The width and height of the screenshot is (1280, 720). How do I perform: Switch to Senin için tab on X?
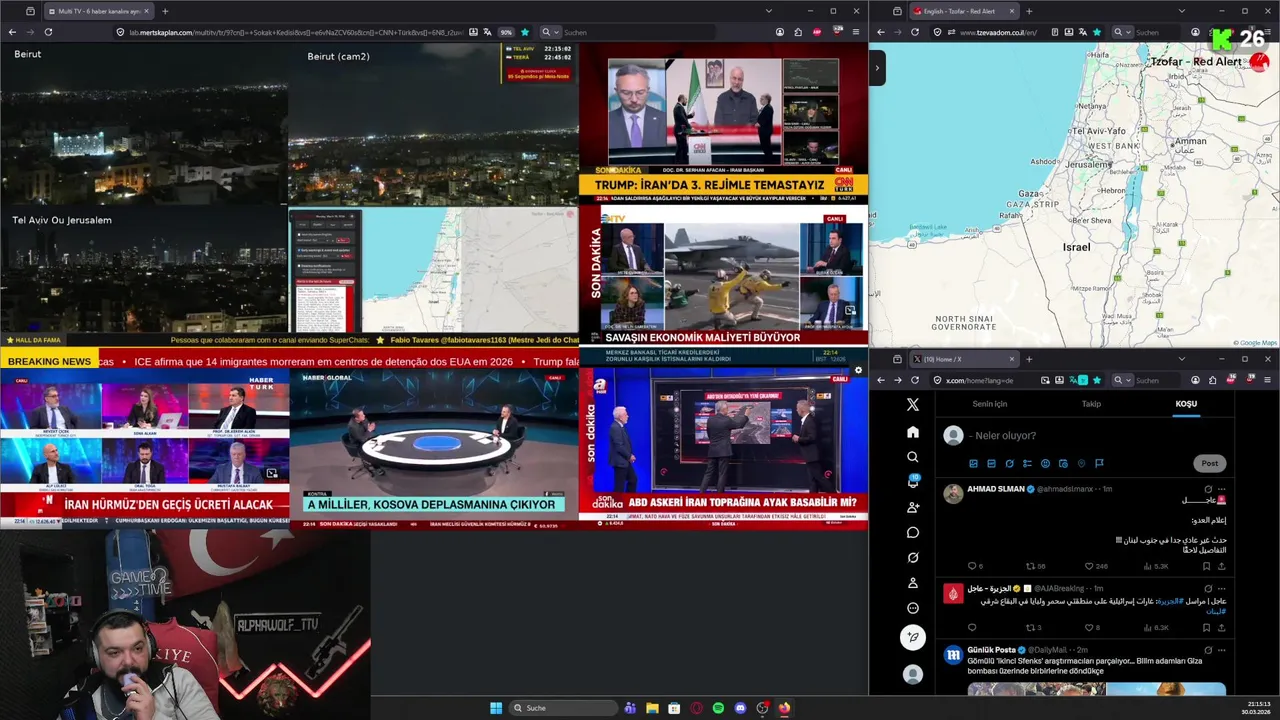pyautogui.click(x=990, y=404)
